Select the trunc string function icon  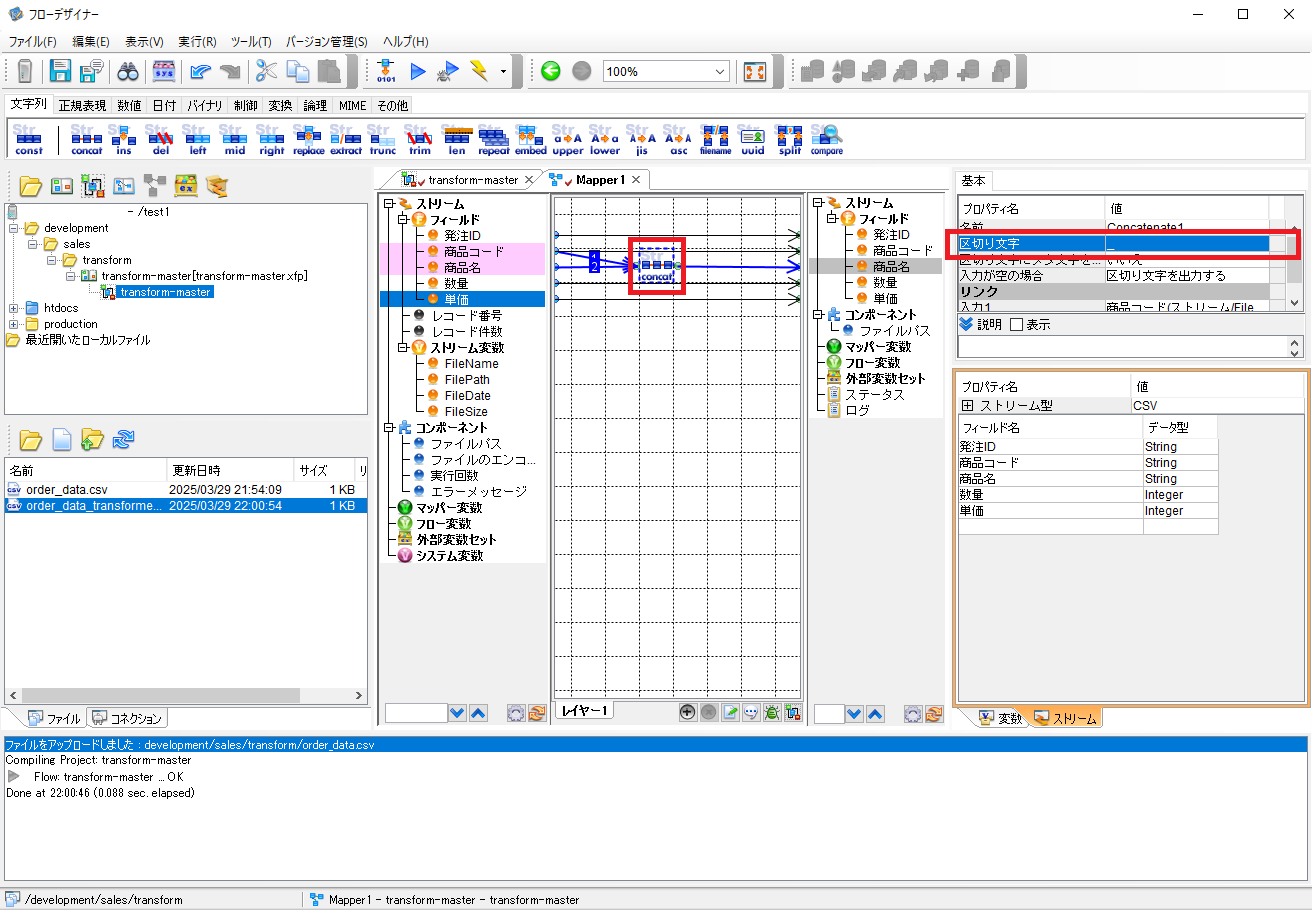[382, 139]
